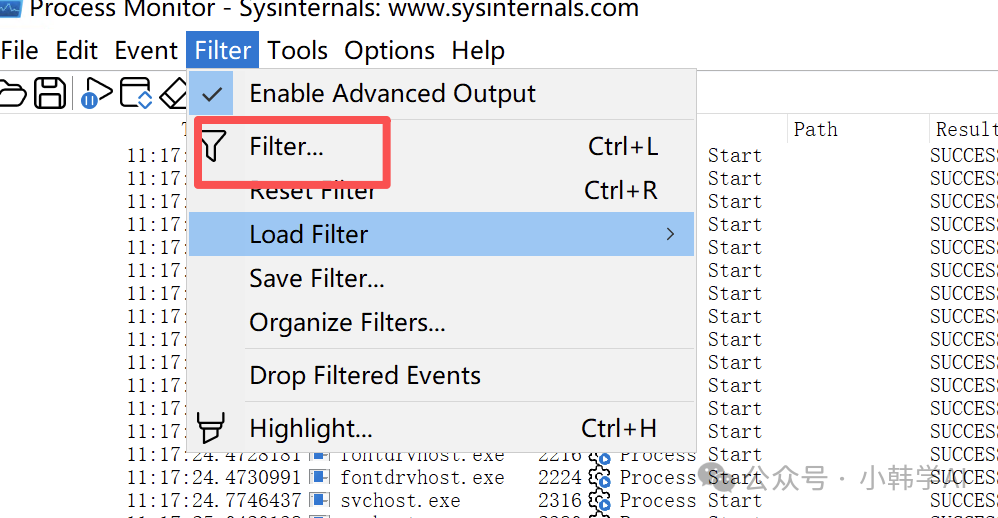
Task: Click the process icon next to svchost.exe
Action: (320, 500)
